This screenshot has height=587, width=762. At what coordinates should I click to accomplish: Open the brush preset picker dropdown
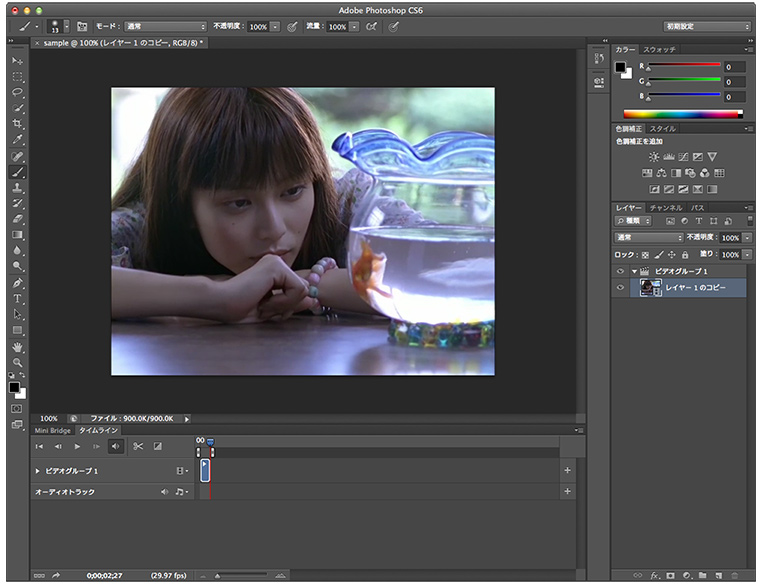[x=67, y=27]
